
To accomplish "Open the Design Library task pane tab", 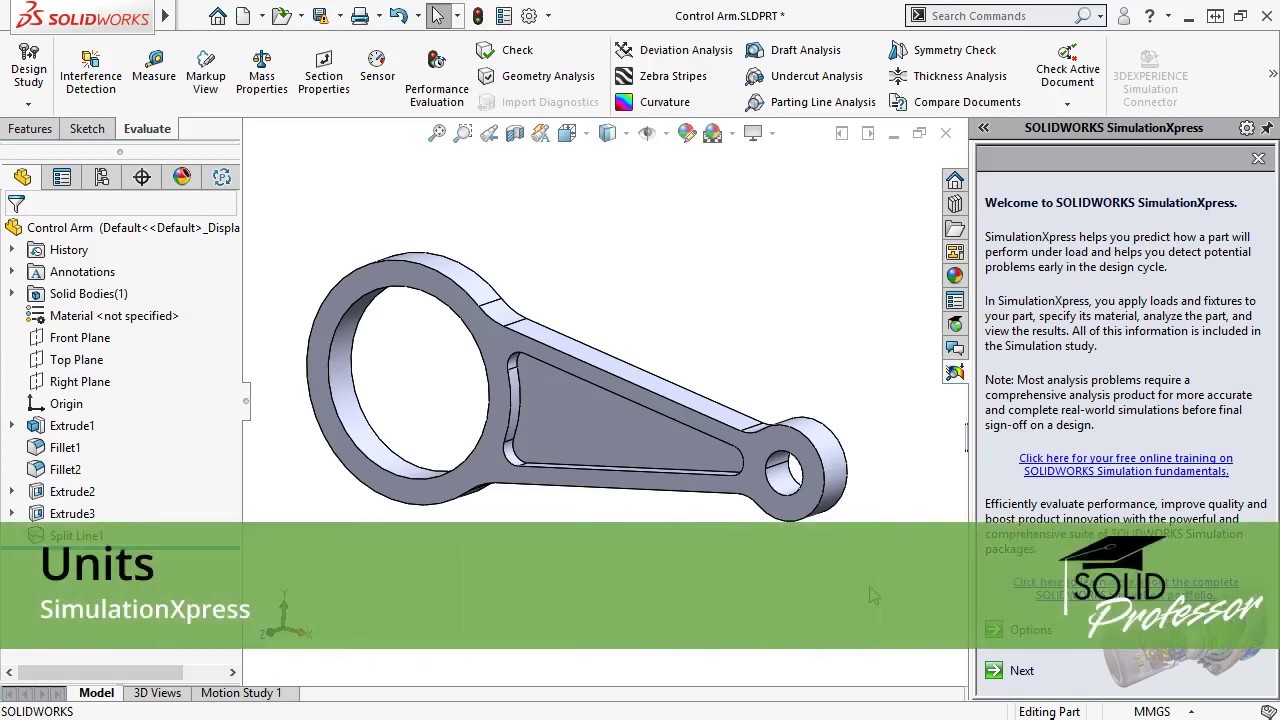I will tap(955, 204).
